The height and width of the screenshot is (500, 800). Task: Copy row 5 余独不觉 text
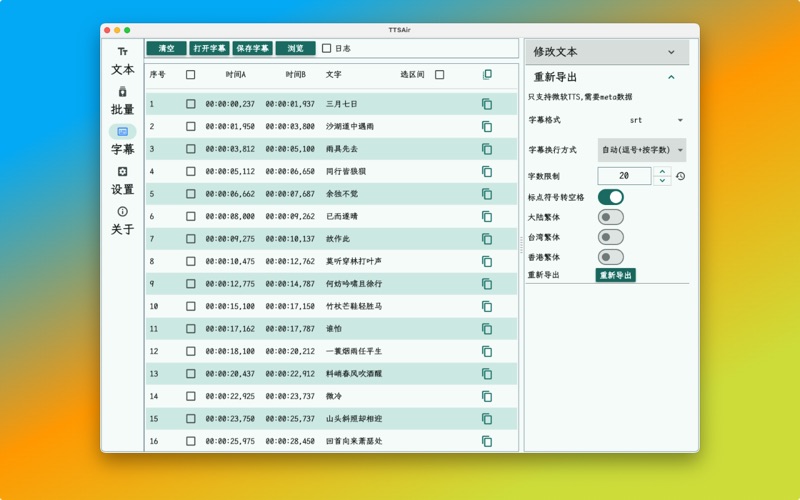487,194
